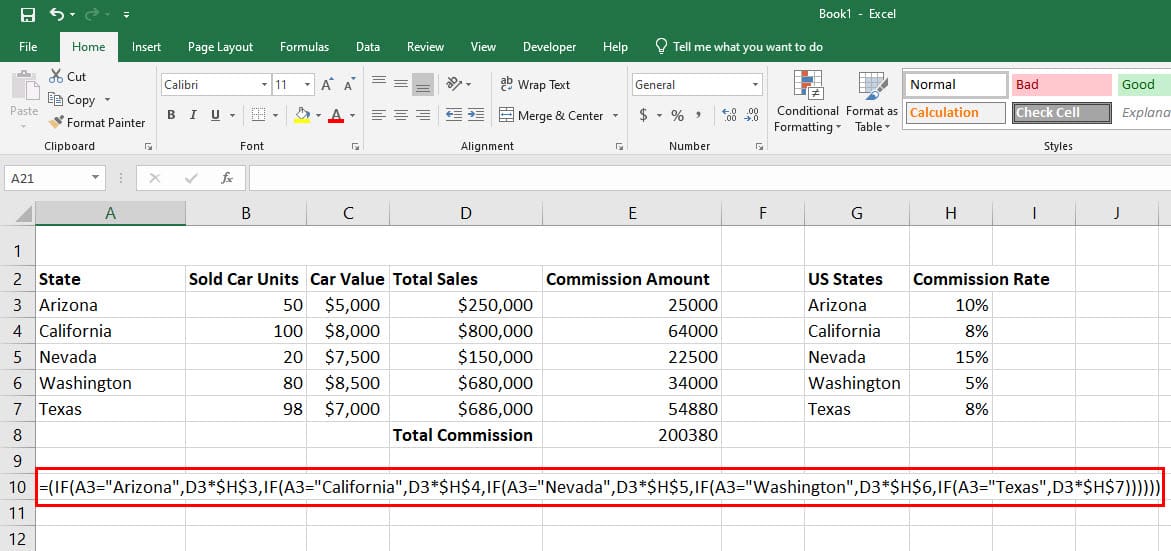The width and height of the screenshot is (1171, 551).
Task: Select Align Left icon
Action: coord(379,115)
